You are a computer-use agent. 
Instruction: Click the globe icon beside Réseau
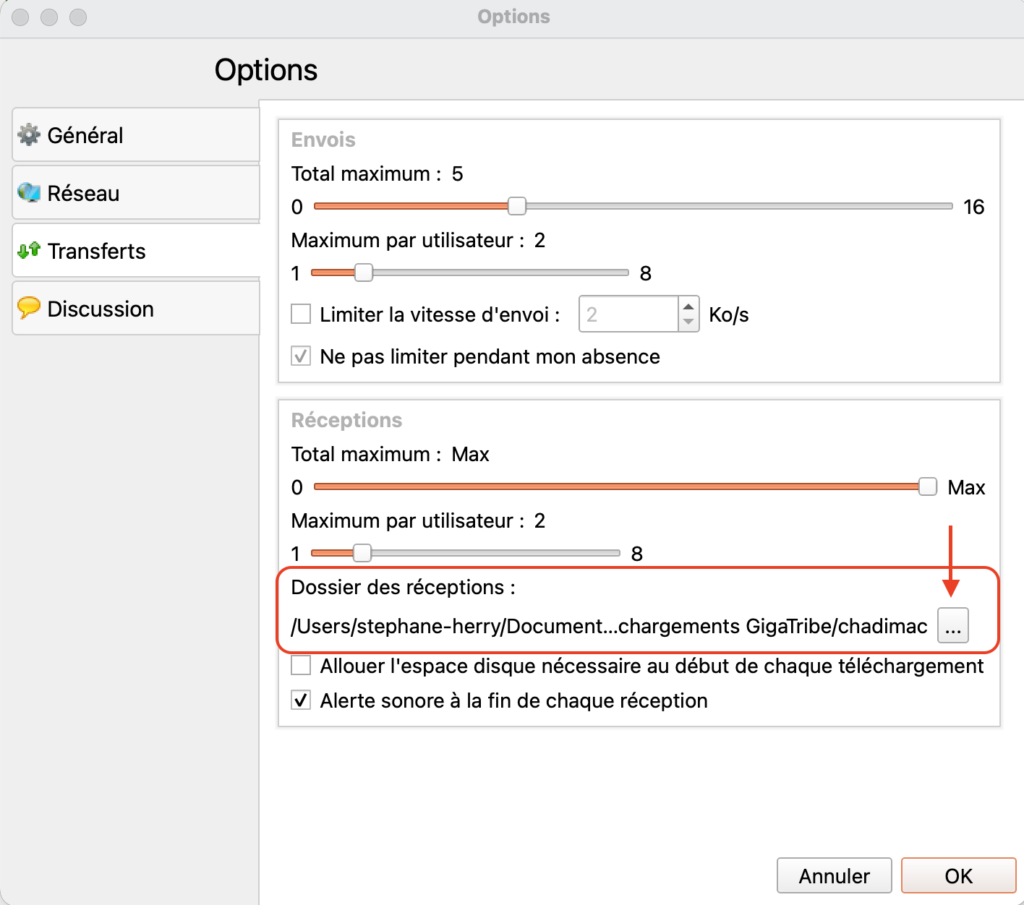[29, 193]
